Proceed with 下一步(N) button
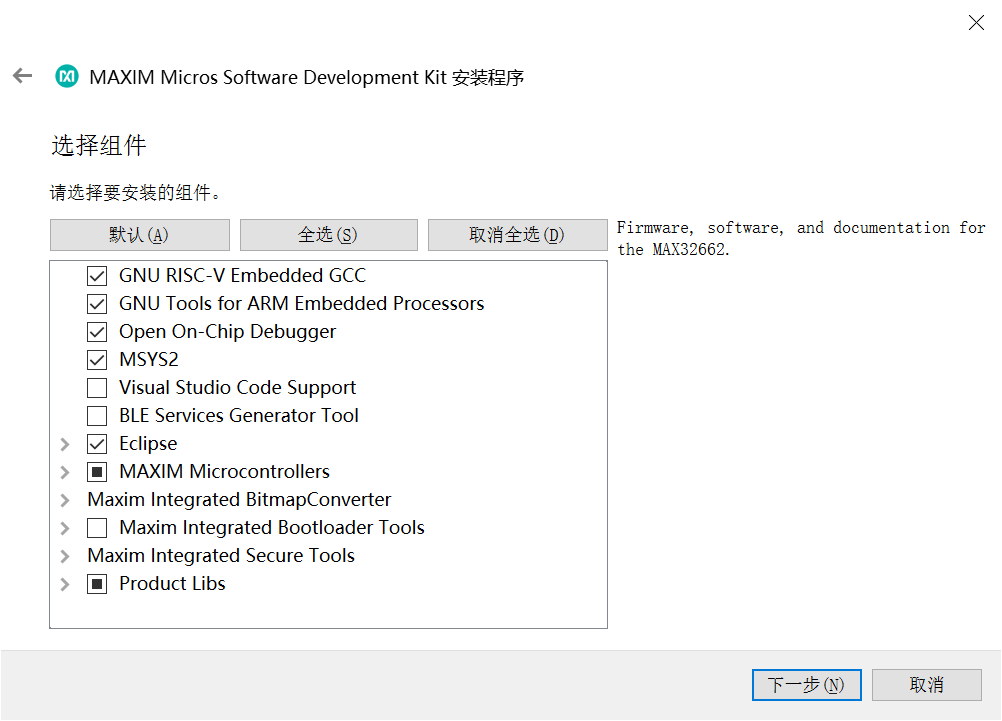 pos(806,685)
